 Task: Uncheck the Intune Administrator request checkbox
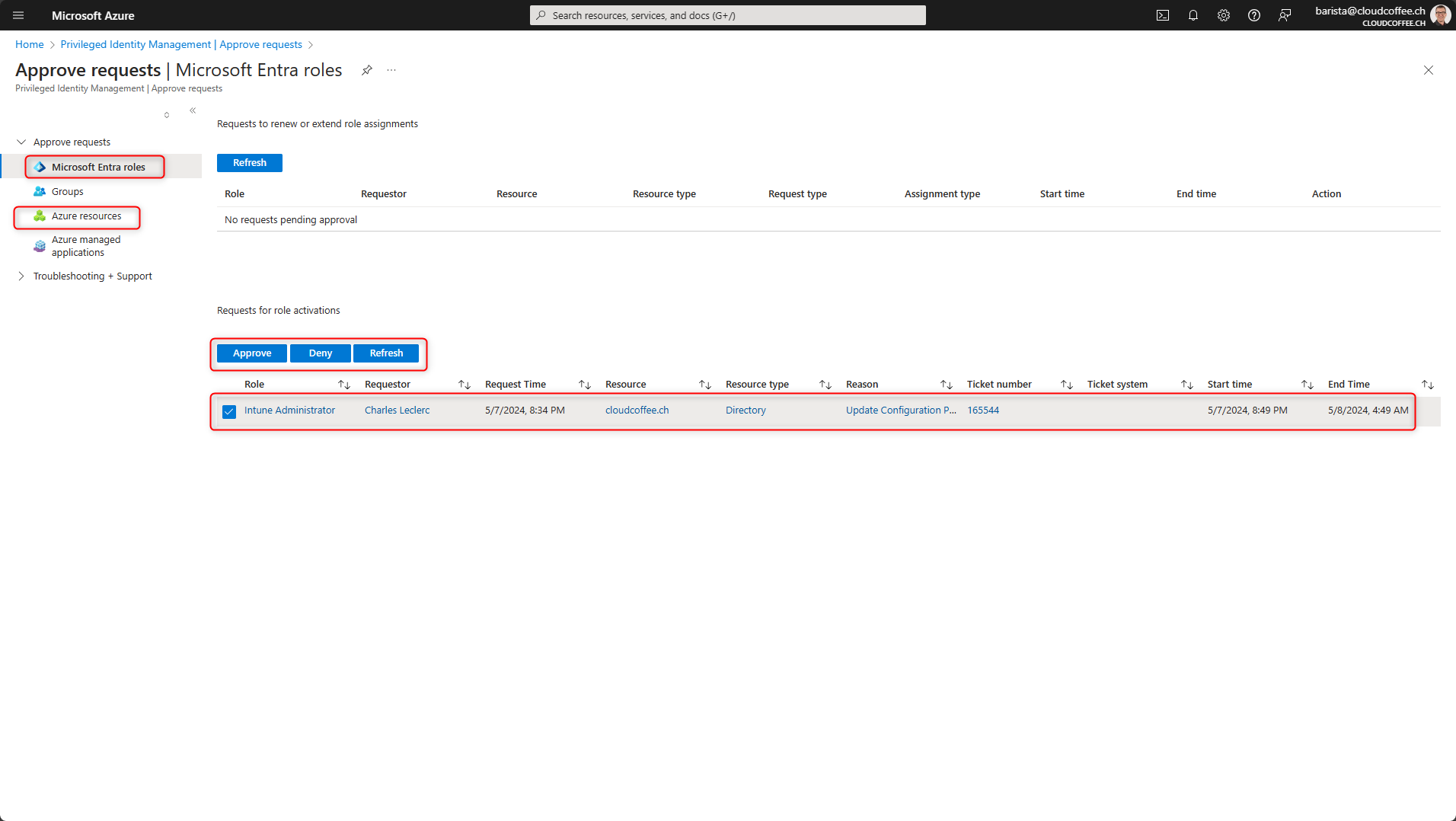(229, 411)
